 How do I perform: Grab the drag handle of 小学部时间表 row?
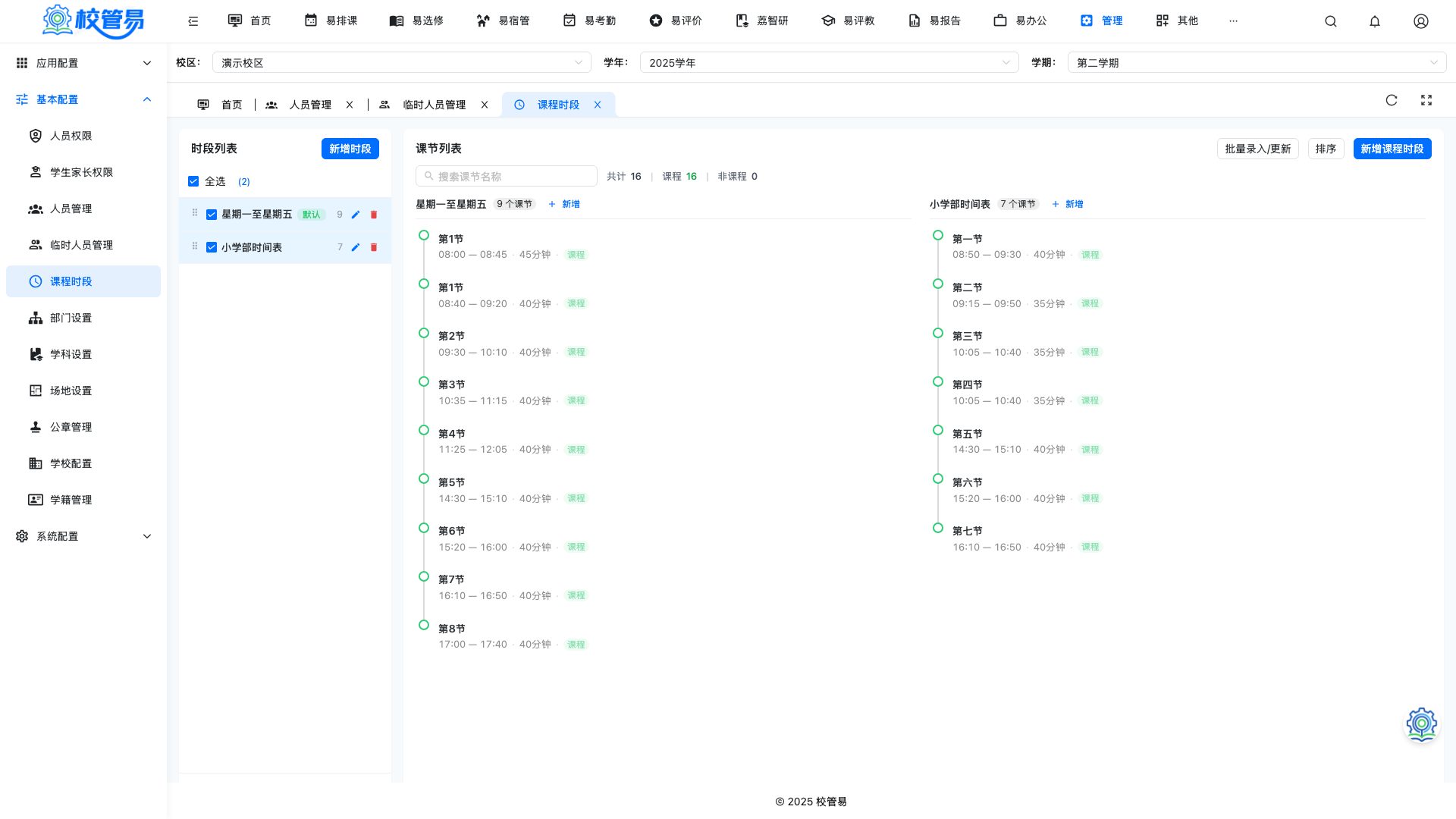click(195, 246)
